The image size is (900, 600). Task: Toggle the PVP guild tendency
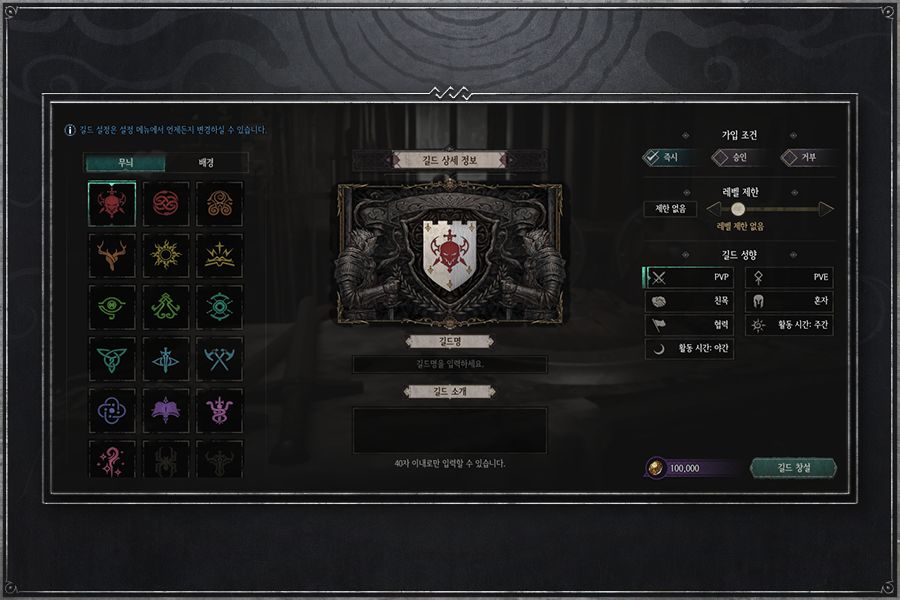(x=688, y=277)
